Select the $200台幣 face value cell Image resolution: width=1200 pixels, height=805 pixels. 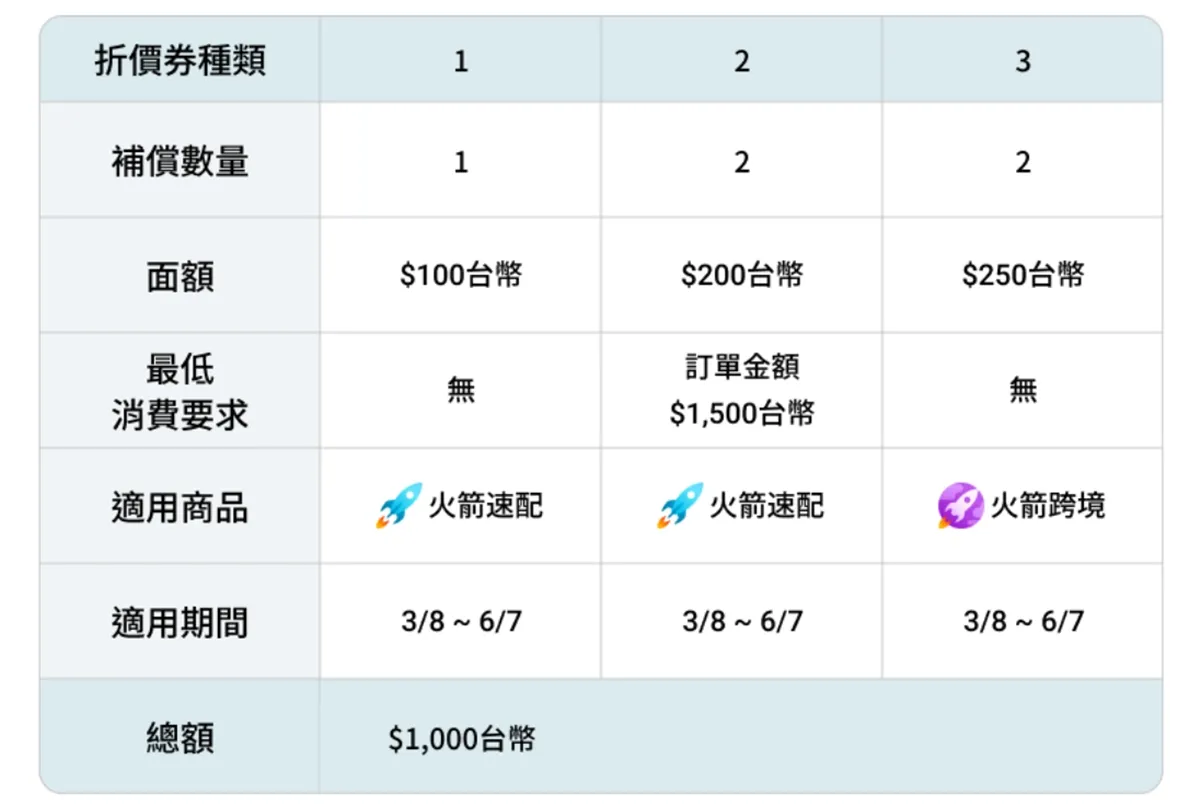(x=742, y=276)
